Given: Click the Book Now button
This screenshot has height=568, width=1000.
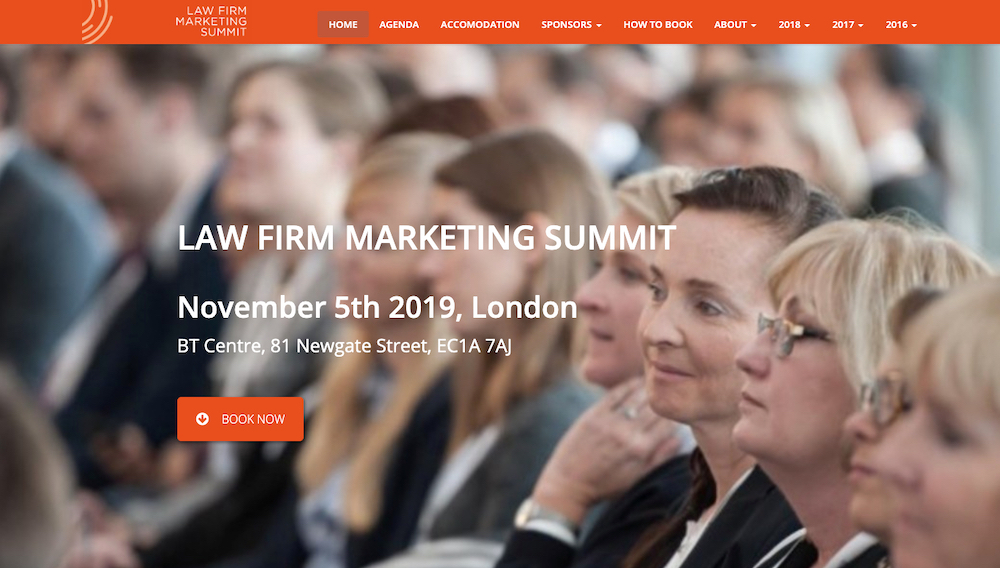Looking at the screenshot, I should tap(240, 419).
